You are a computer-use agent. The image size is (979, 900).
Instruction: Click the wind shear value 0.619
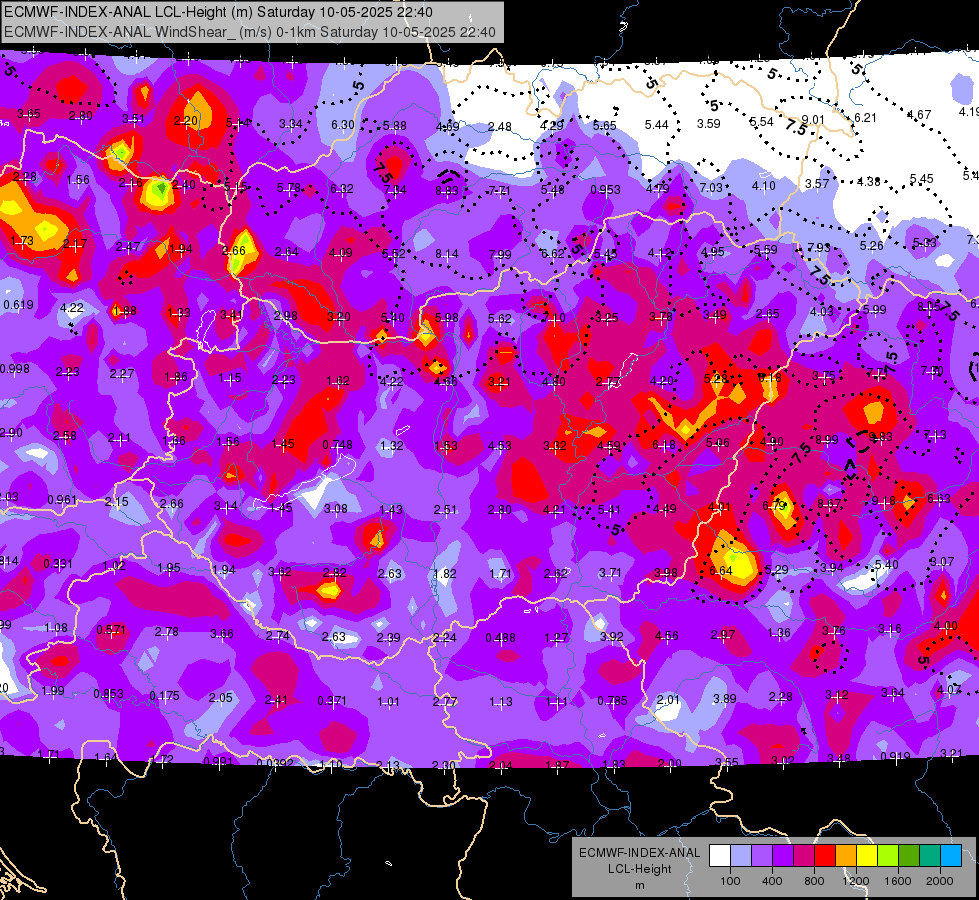click(19, 305)
